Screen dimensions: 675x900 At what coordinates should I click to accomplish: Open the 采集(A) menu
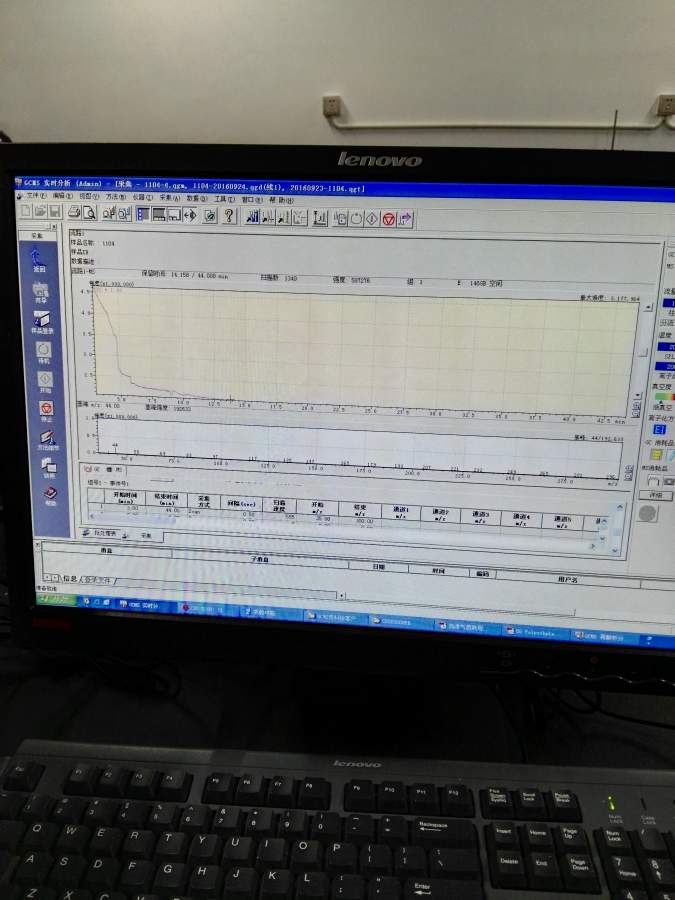coord(169,198)
